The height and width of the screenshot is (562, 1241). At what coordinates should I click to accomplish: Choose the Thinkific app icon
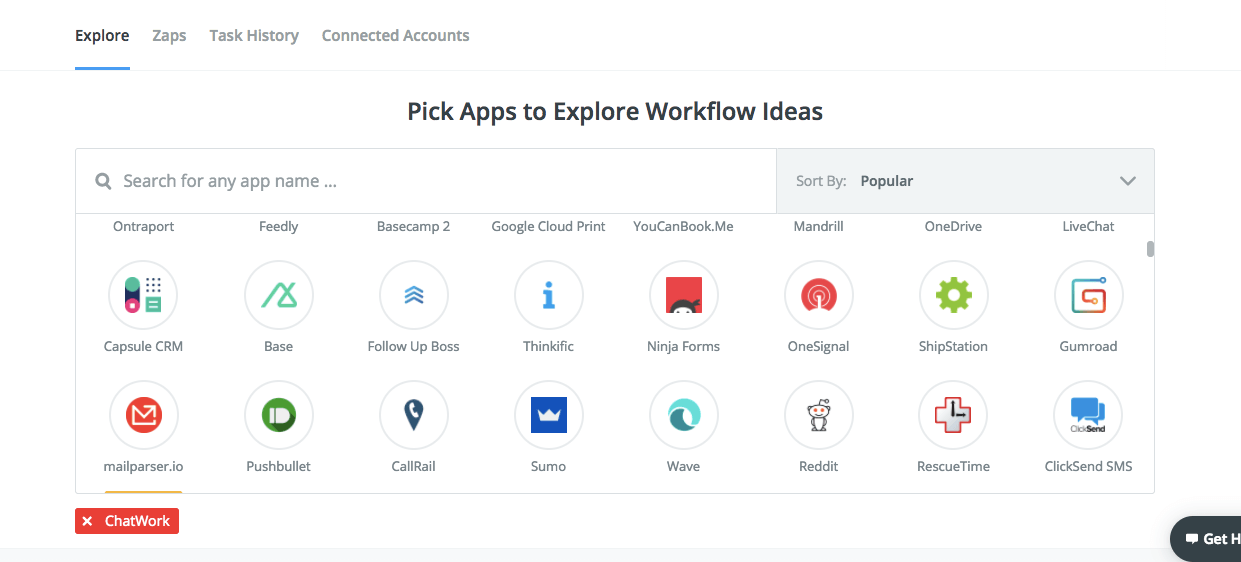549,295
